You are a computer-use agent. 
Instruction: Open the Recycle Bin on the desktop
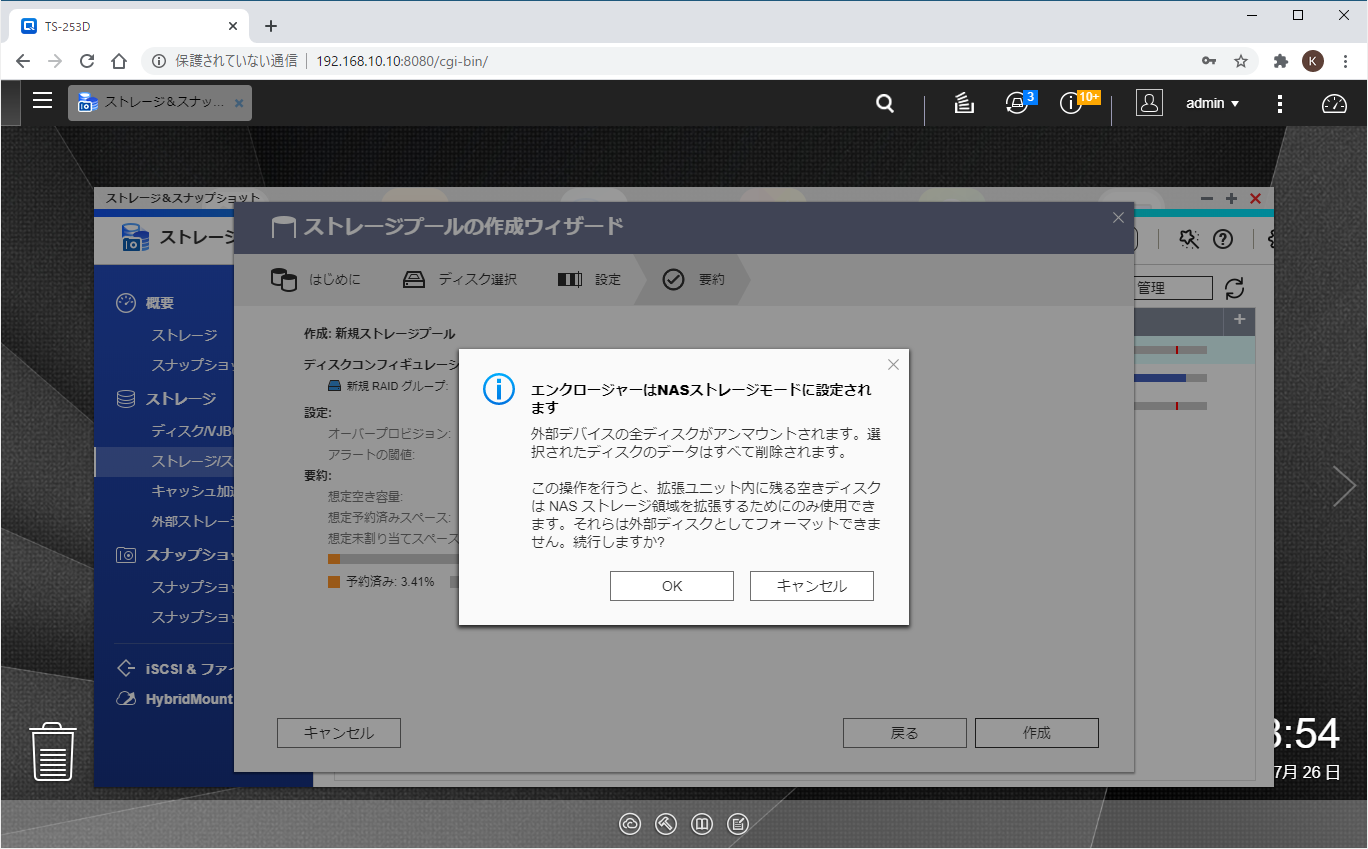[x=52, y=752]
